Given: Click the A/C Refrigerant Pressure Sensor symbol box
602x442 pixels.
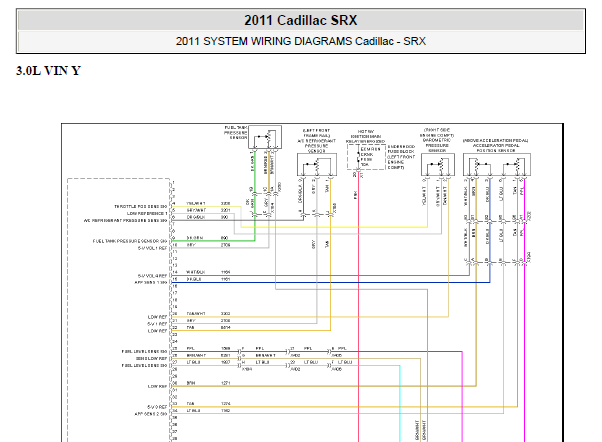Looking at the screenshot, I should click(317, 165).
